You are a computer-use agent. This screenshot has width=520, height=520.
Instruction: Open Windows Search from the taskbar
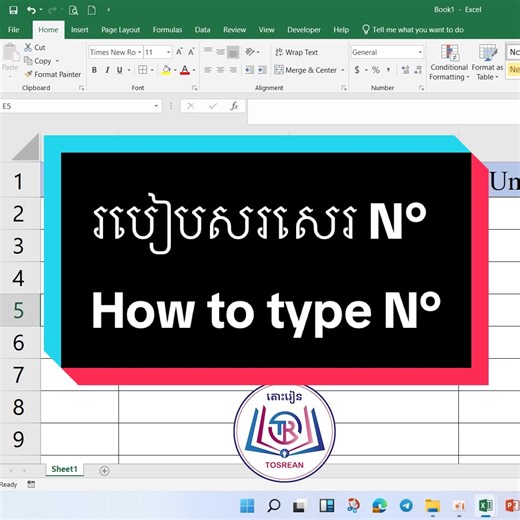[x=274, y=506]
